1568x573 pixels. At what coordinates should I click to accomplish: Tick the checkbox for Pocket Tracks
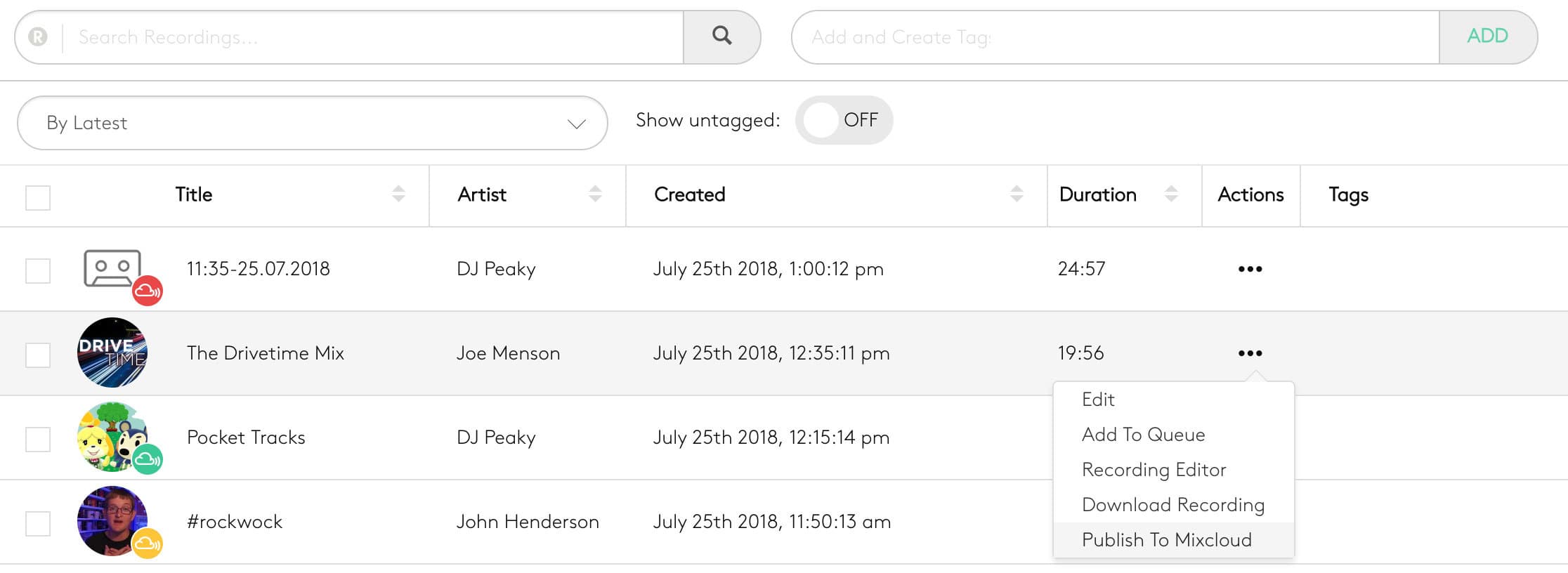point(38,439)
